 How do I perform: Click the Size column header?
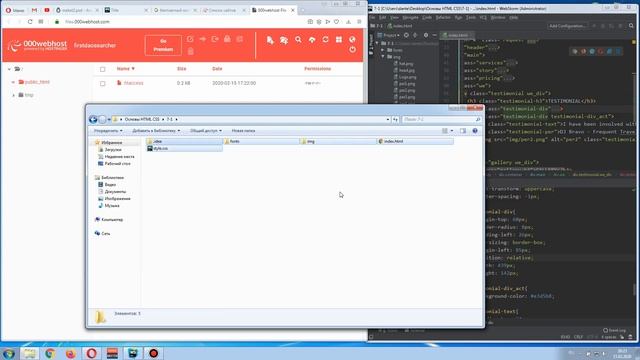click(x=182, y=69)
